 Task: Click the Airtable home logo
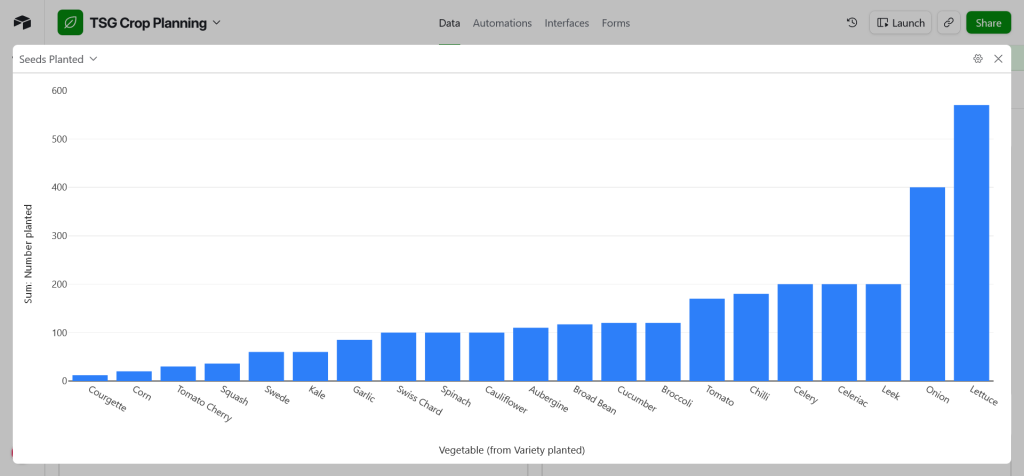[22, 22]
